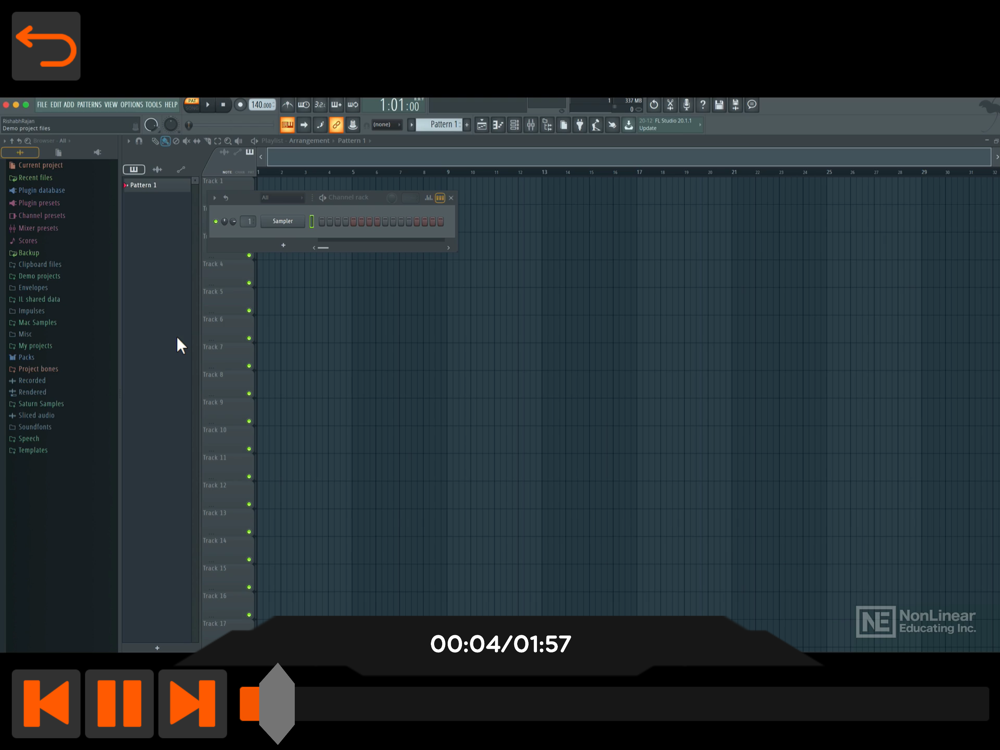
Task: Toggle the metronome icon
Action: click(288, 105)
